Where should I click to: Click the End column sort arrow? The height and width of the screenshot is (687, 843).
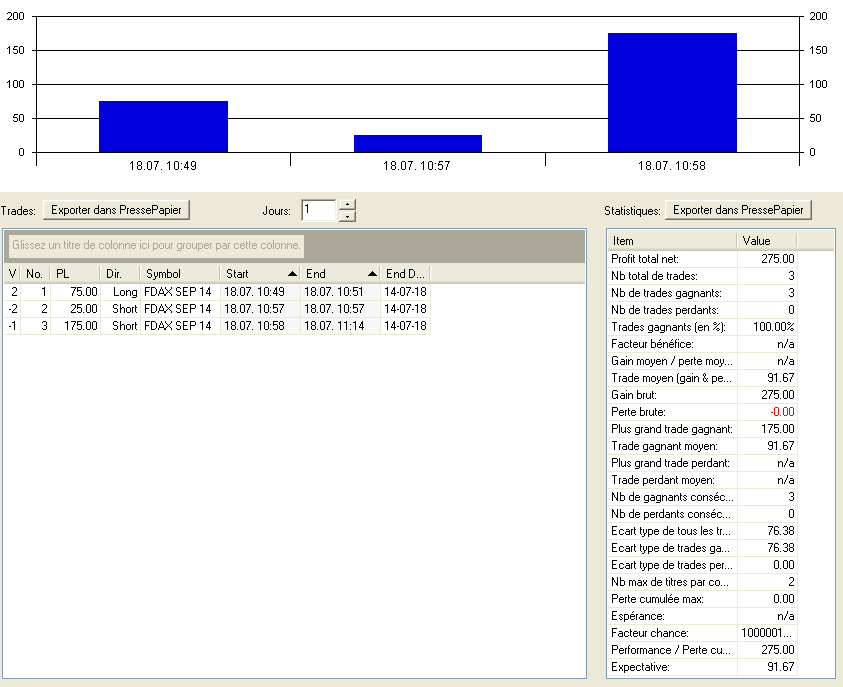pos(372,273)
